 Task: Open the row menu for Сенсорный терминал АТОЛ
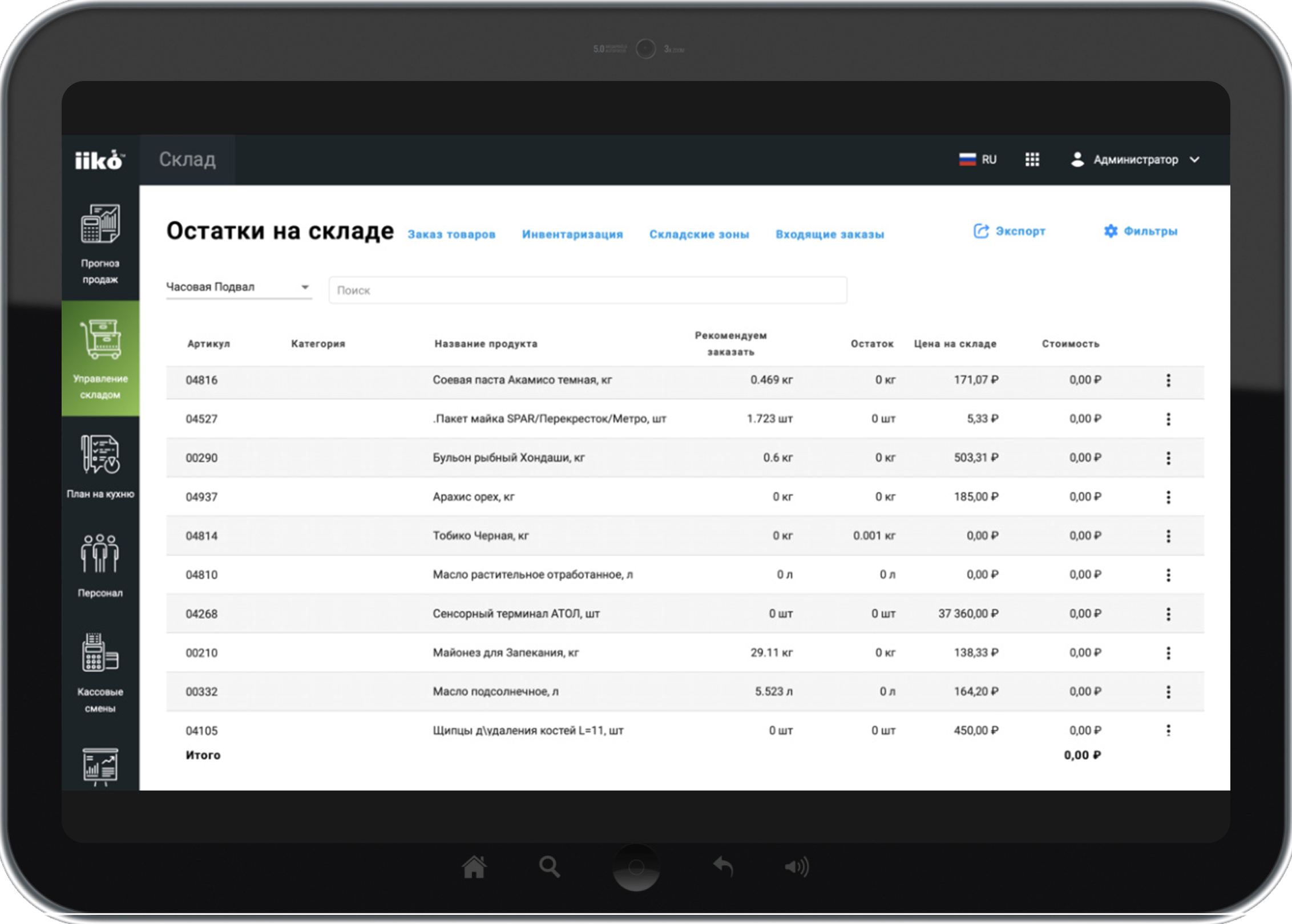[x=1168, y=614]
